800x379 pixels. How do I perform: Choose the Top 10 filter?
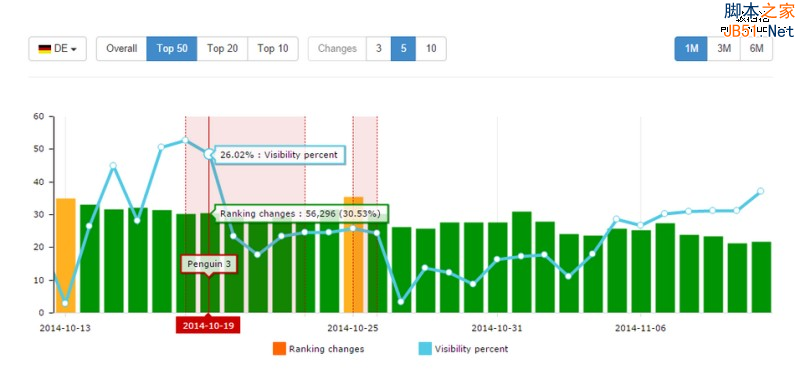(273, 49)
